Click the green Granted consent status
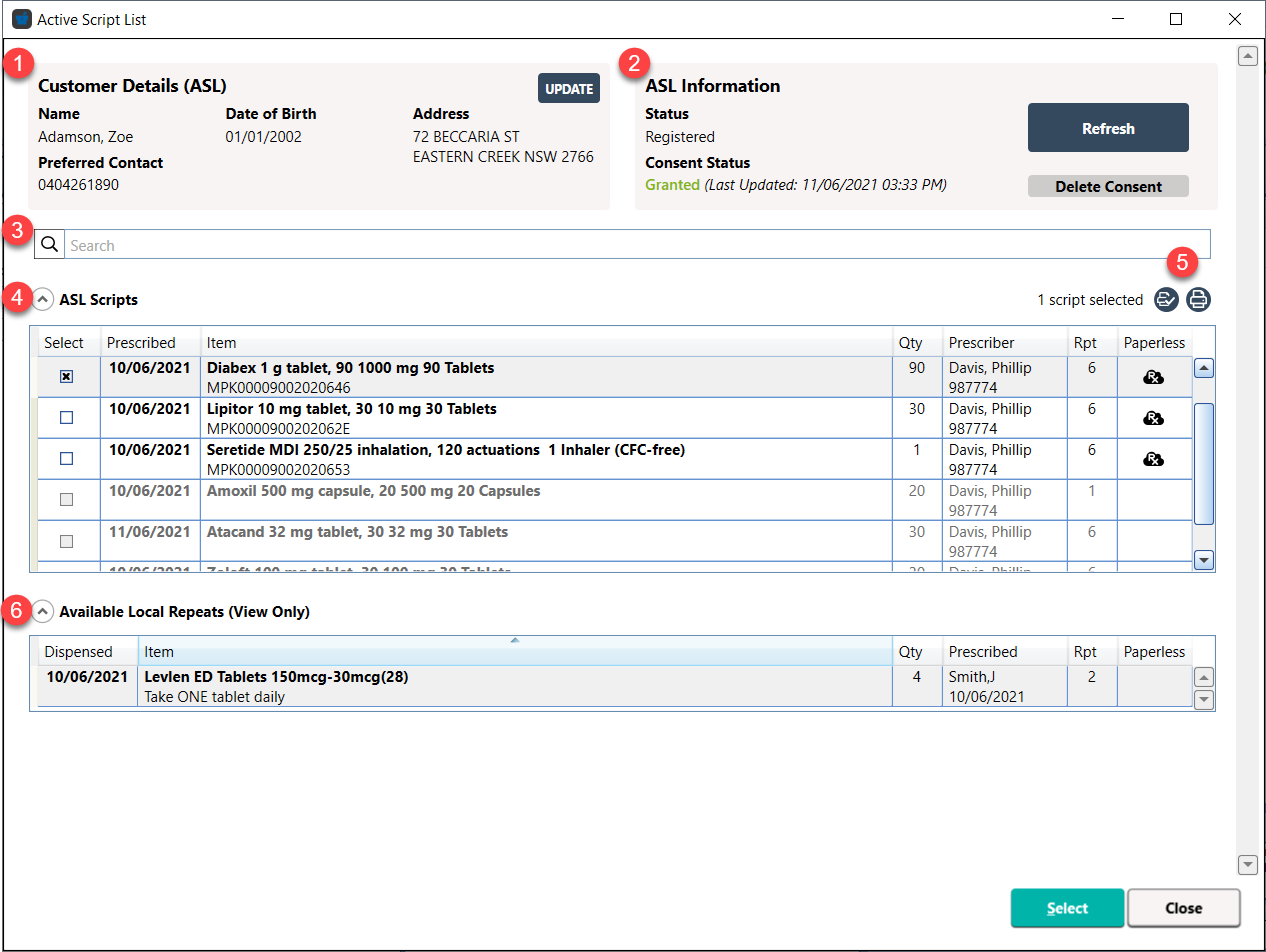Image resolution: width=1266 pixels, height=952 pixels. click(672, 185)
